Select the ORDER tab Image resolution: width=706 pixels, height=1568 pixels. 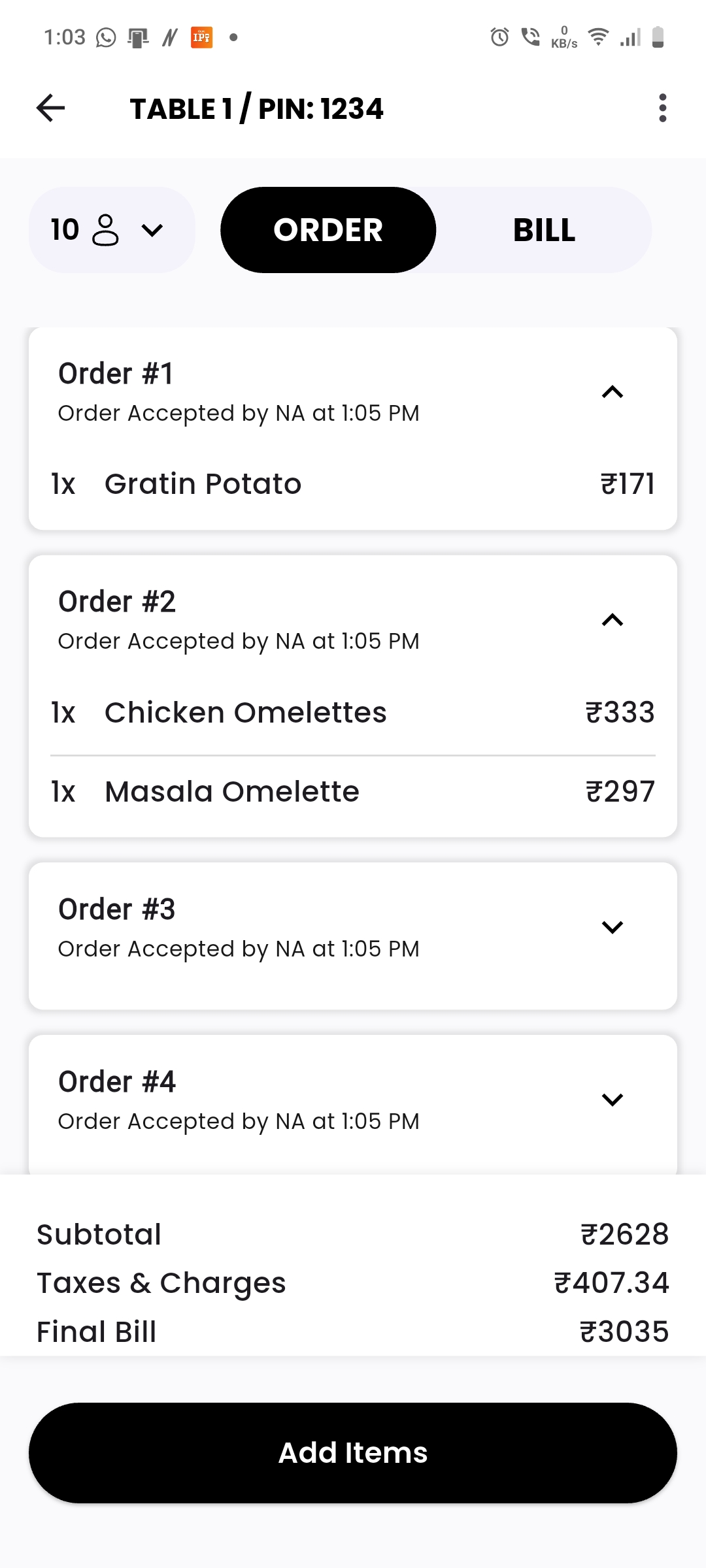pos(328,230)
